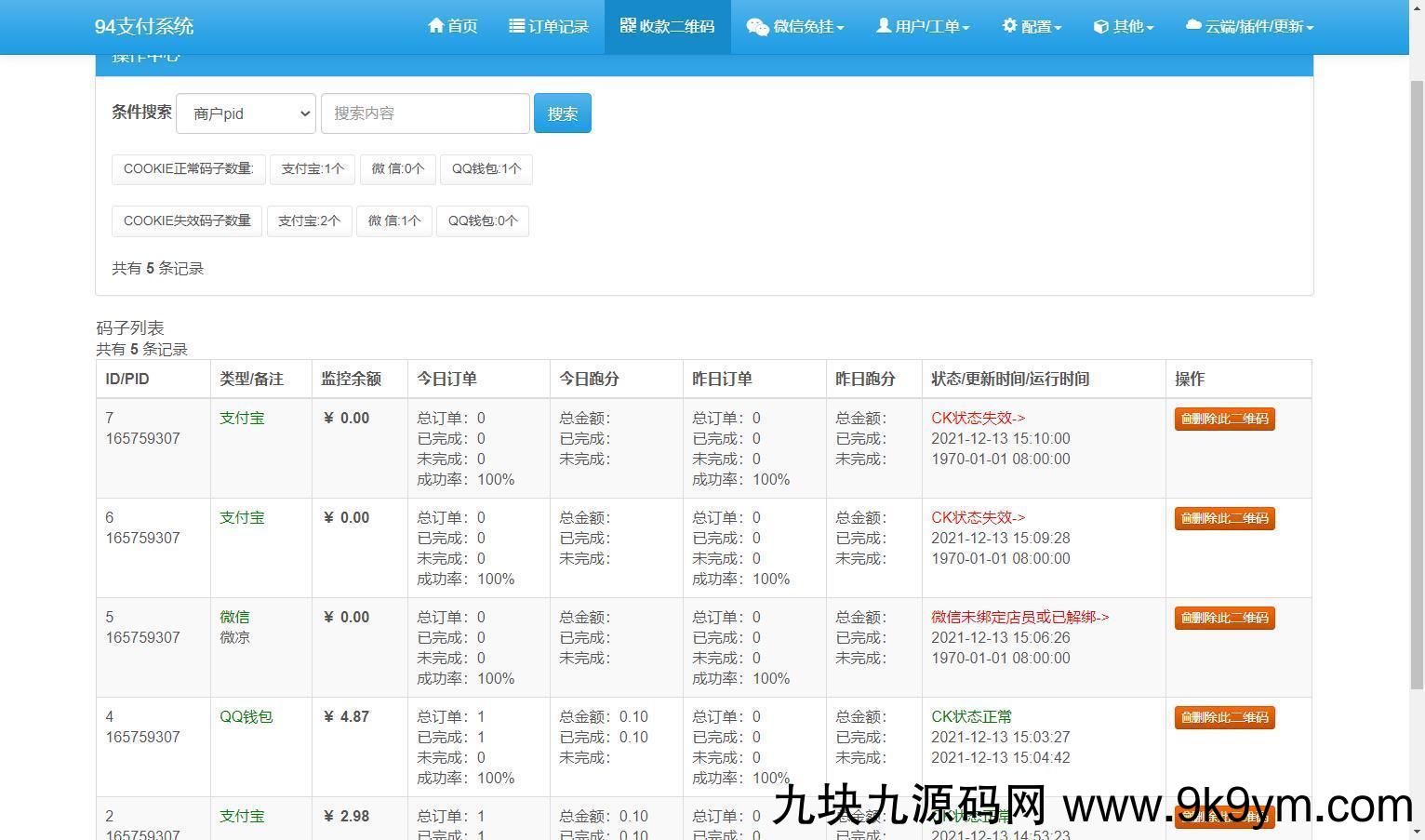Click the cloud icon beside 云端/插件/更新
The height and width of the screenshot is (840, 1425).
(x=1193, y=26)
